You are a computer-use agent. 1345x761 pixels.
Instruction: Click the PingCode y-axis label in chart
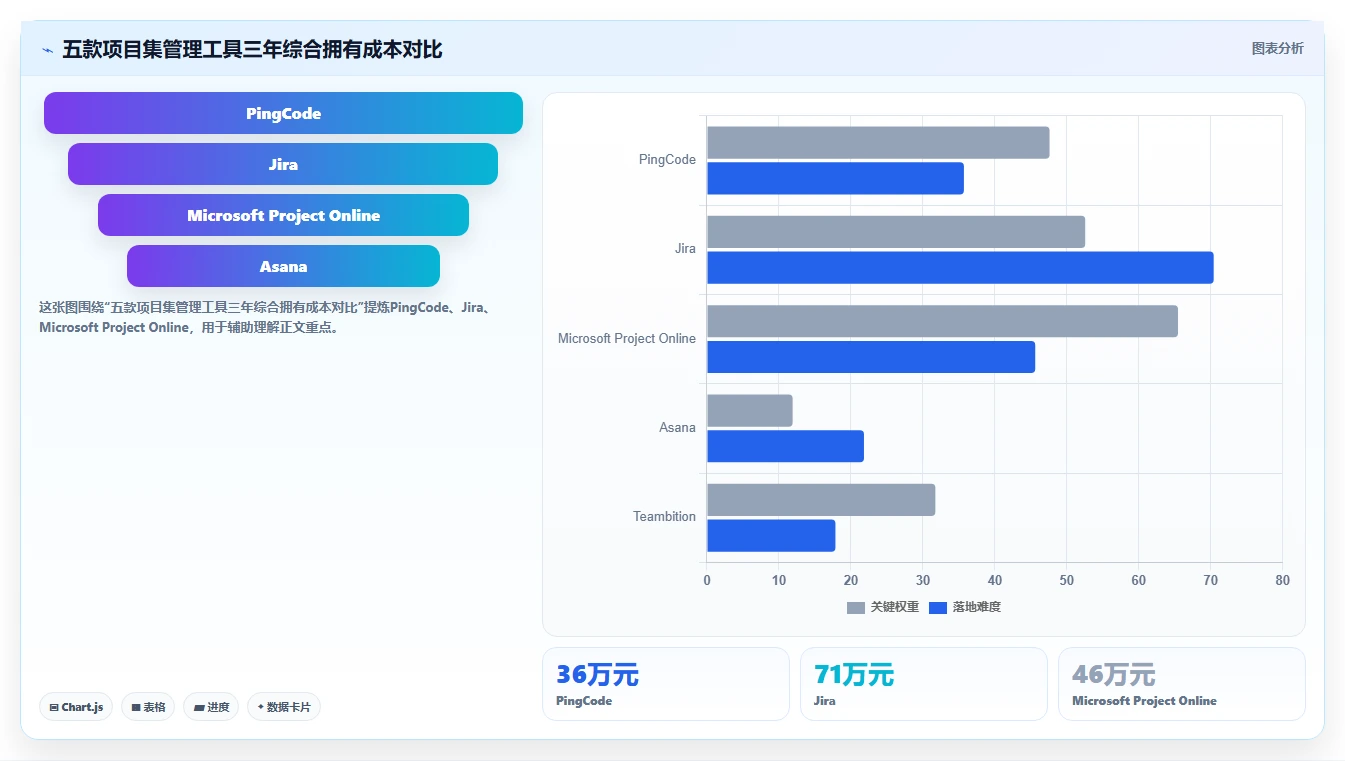(x=667, y=159)
